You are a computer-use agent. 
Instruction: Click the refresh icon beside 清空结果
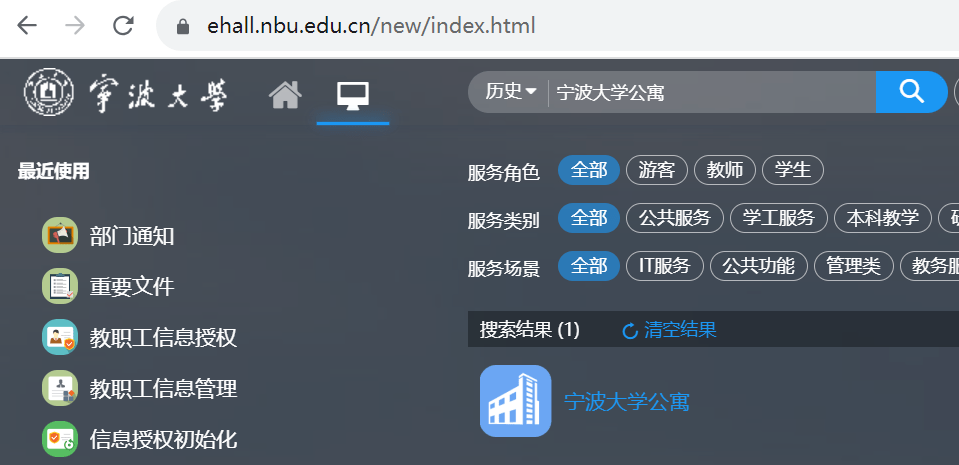click(x=630, y=331)
